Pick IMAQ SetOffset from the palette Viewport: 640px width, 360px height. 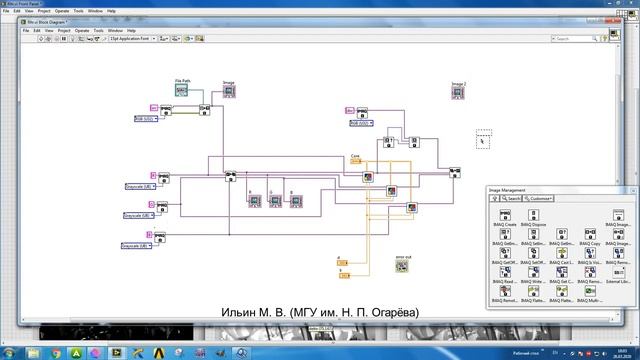point(533,253)
